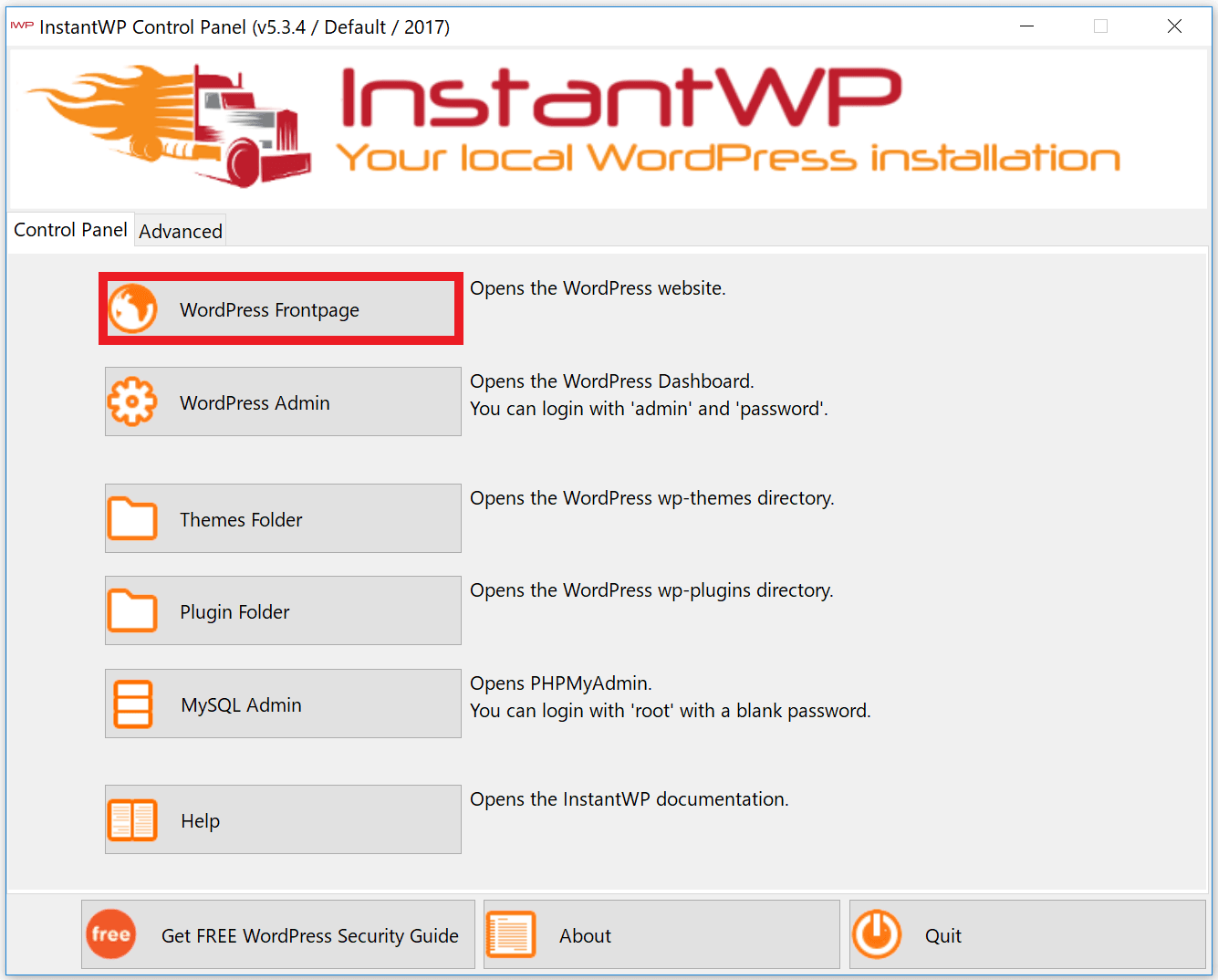Click the orange 'free' badge icon
The width and height of the screenshot is (1218, 980).
110,934
